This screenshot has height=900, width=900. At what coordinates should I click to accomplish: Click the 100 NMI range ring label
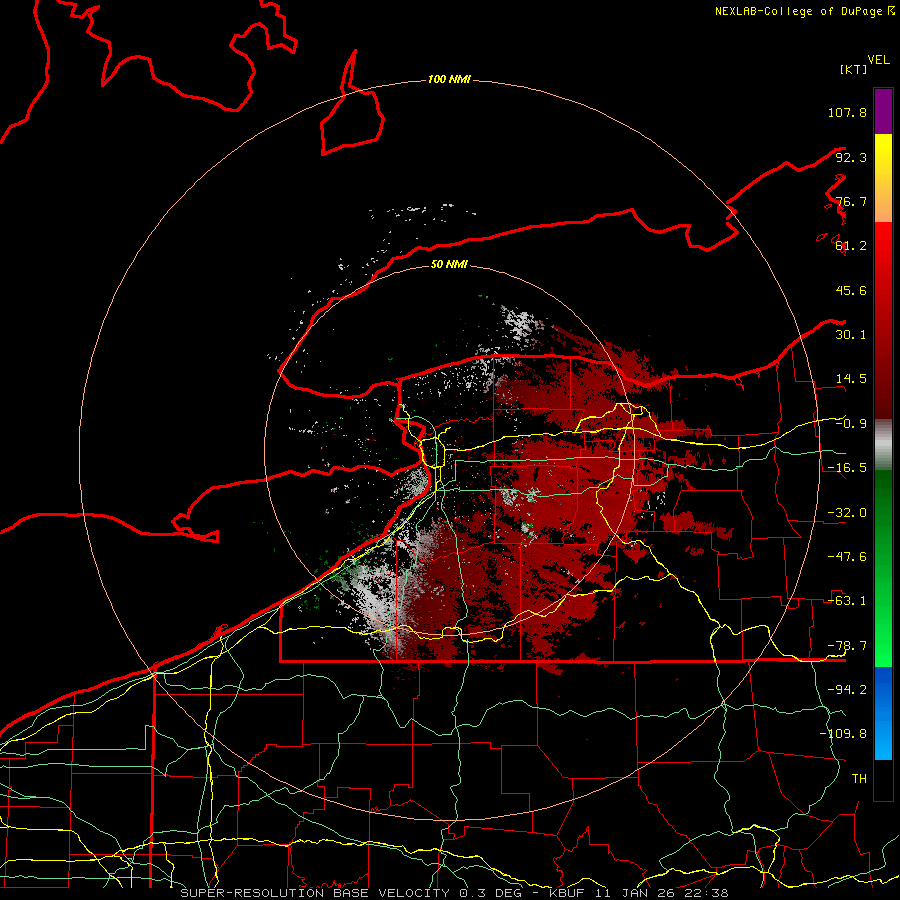(449, 79)
